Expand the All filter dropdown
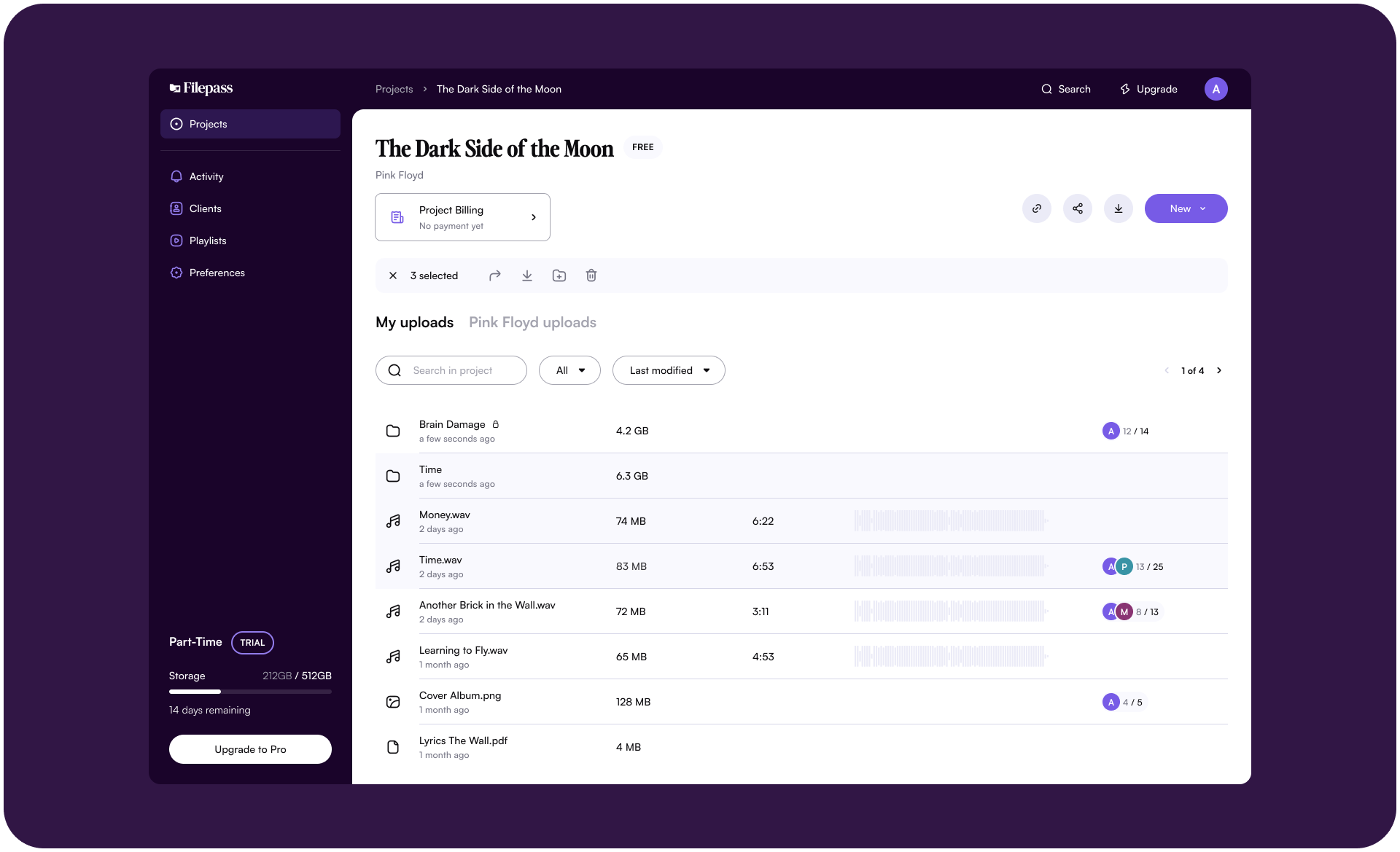This screenshot has height=852, width=1400. pos(569,370)
